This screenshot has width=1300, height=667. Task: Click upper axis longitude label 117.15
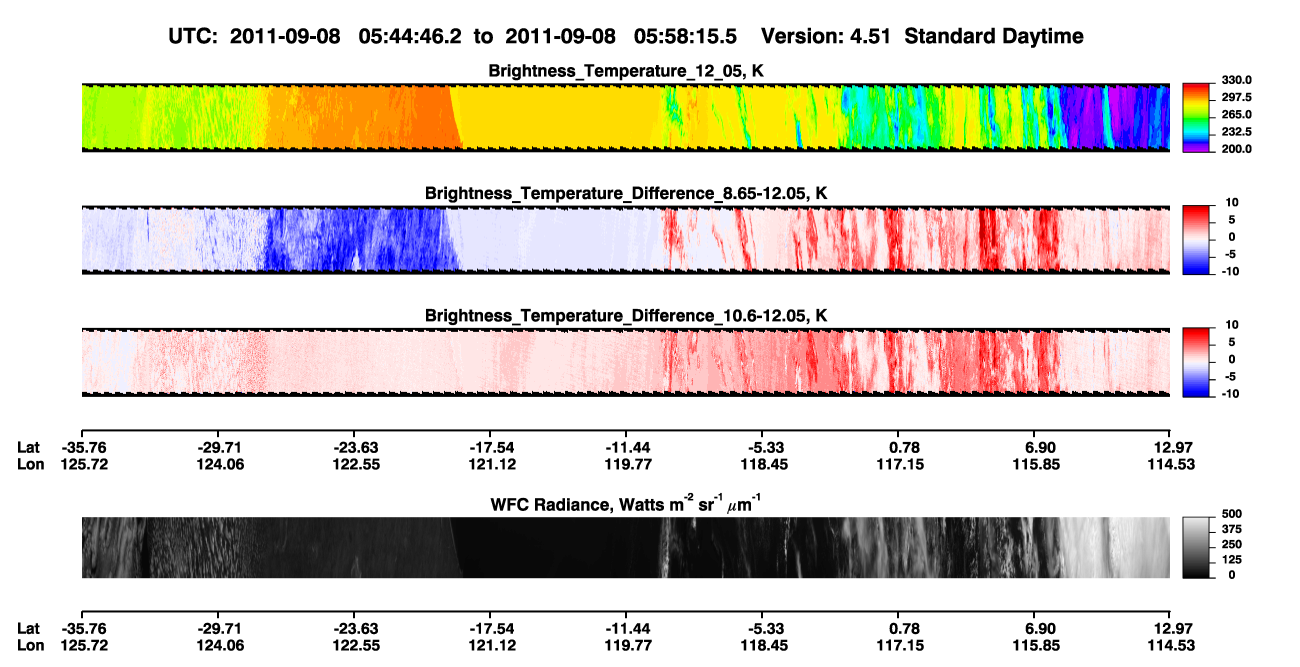click(x=898, y=465)
